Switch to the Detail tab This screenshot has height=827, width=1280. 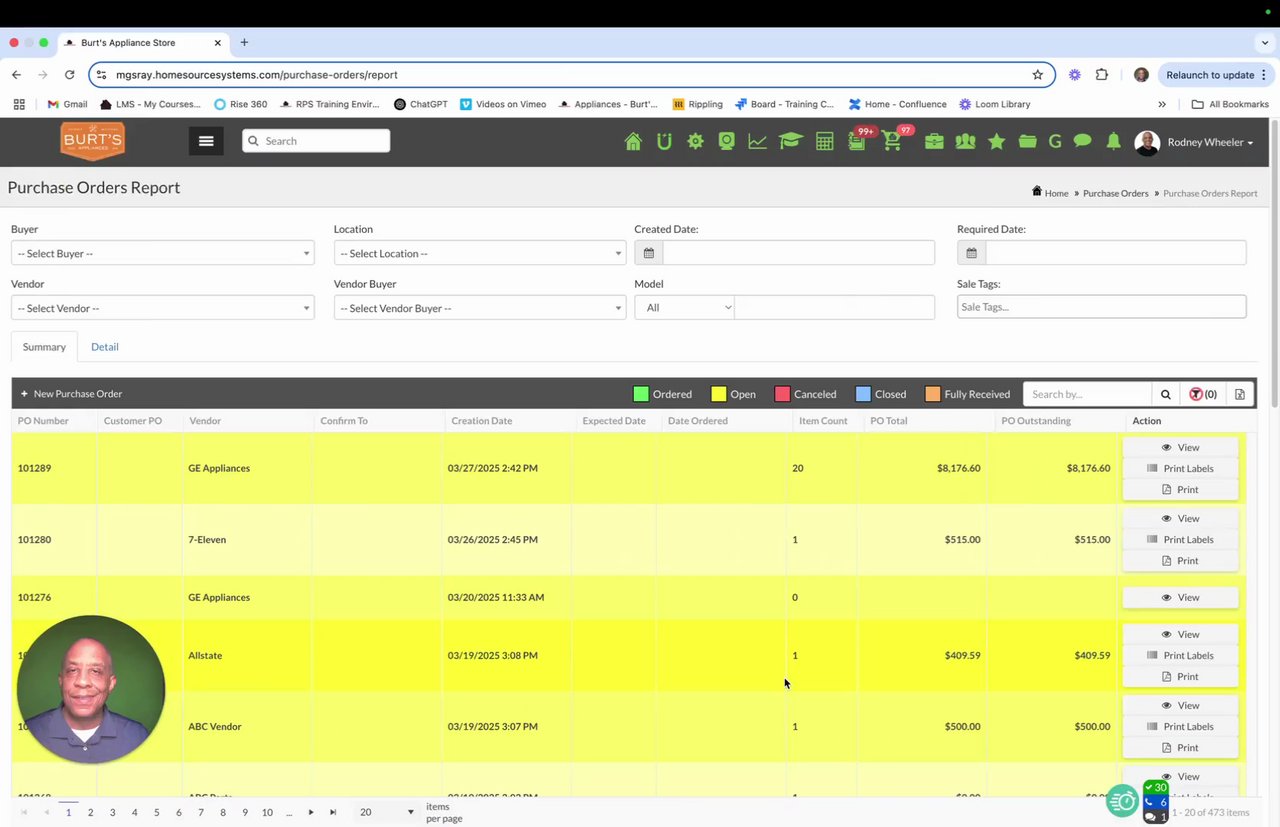[105, 347]
